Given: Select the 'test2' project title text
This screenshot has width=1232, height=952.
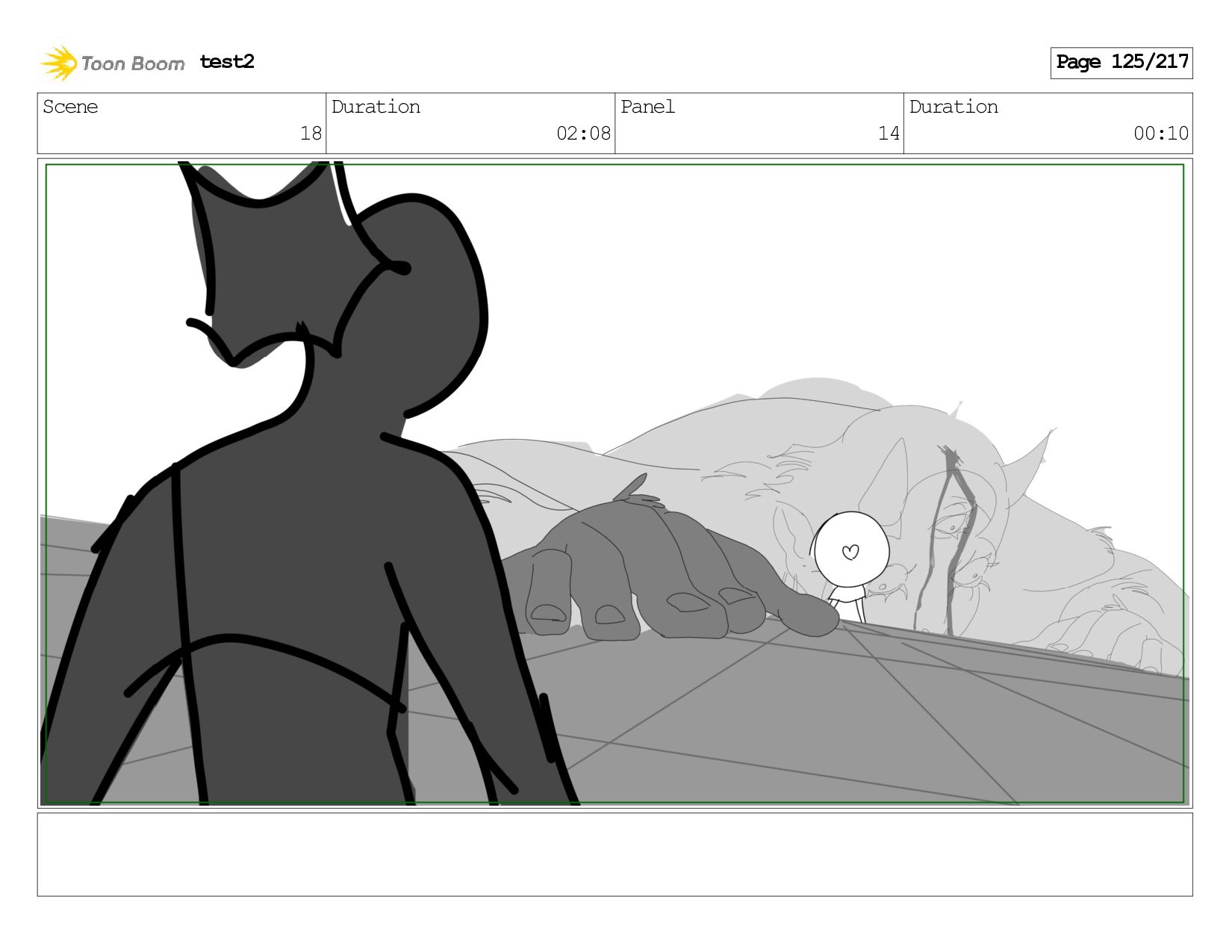Looking at the screenshot, I should coord(227,62).
